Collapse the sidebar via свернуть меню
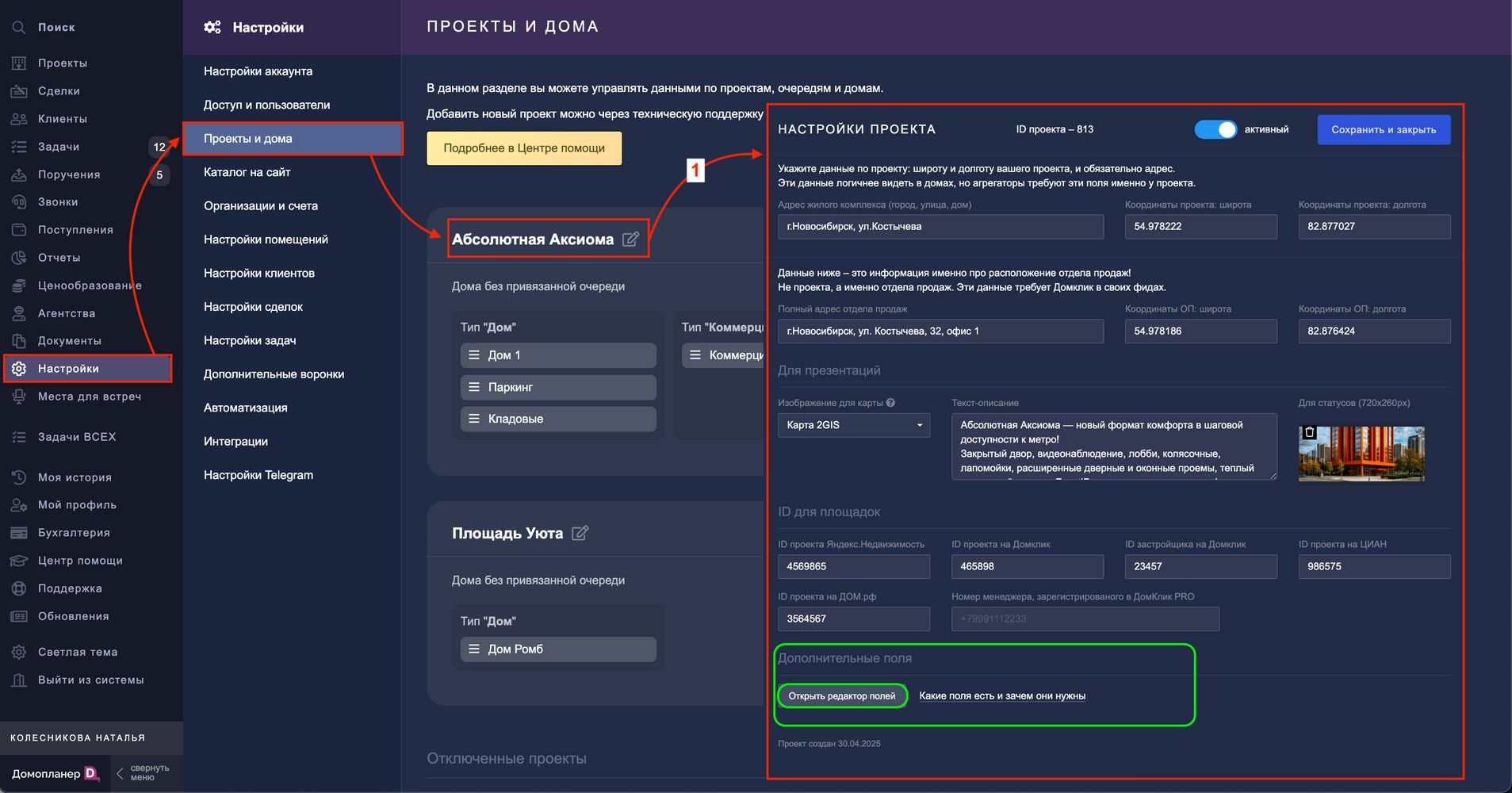This screenshot has height=793, width=1512. coord(143,772)
